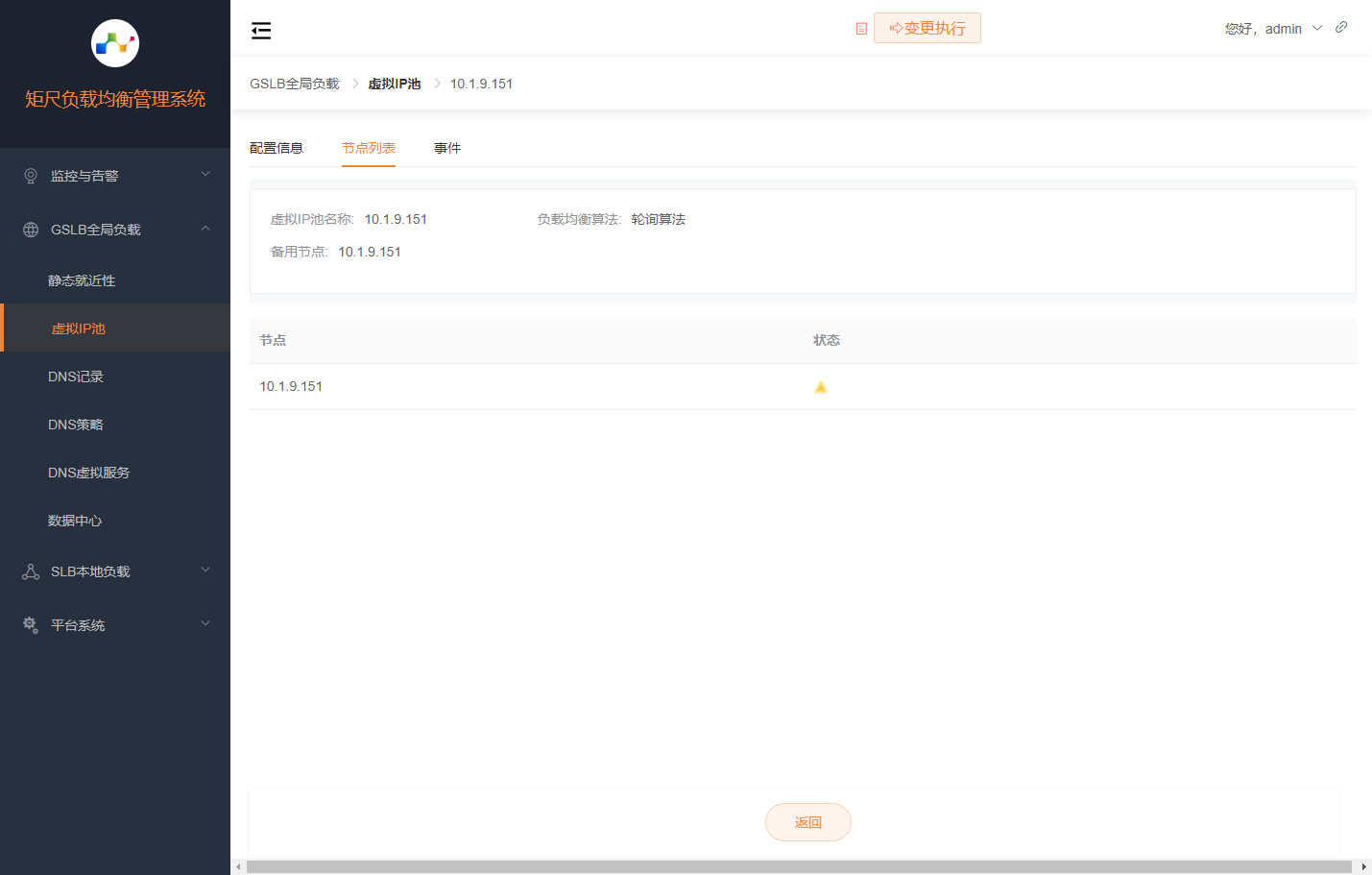Expand the 监控与告警 menu chevron
Viewport: 1372px width, 875px height.
(x=205, y=175)
